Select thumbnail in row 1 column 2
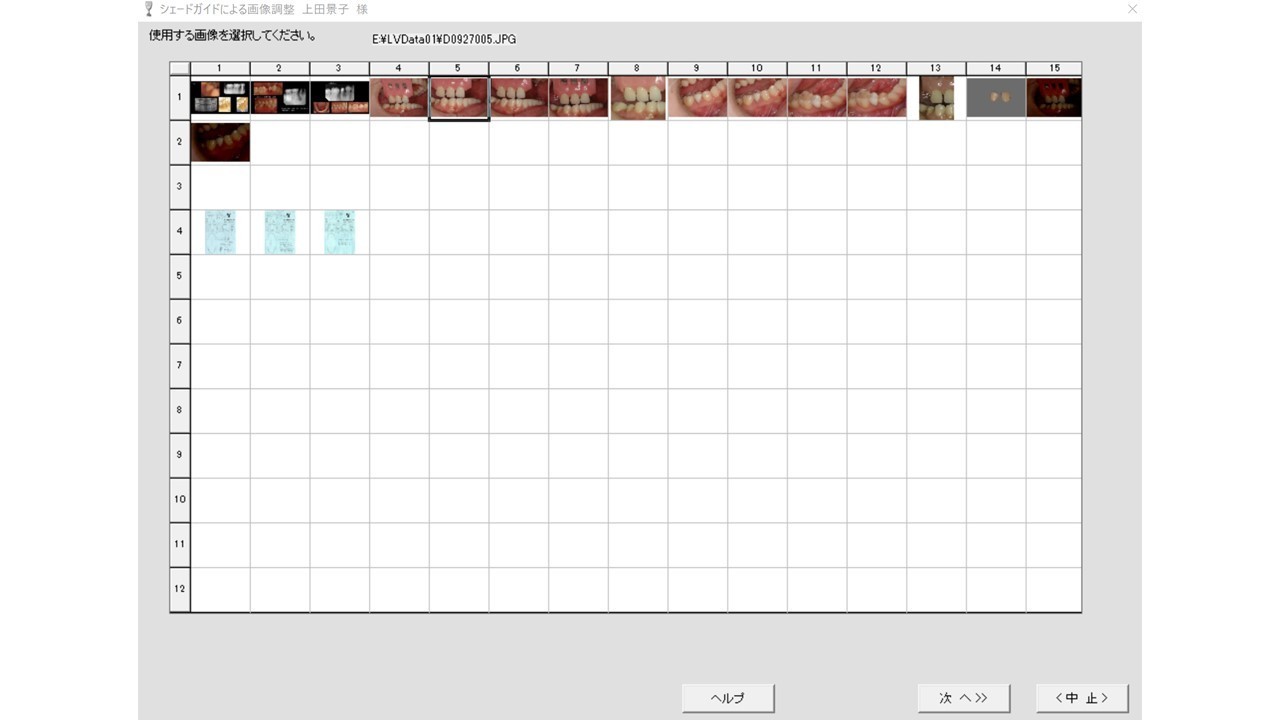The image size is (1280, 720). point(280,98)
